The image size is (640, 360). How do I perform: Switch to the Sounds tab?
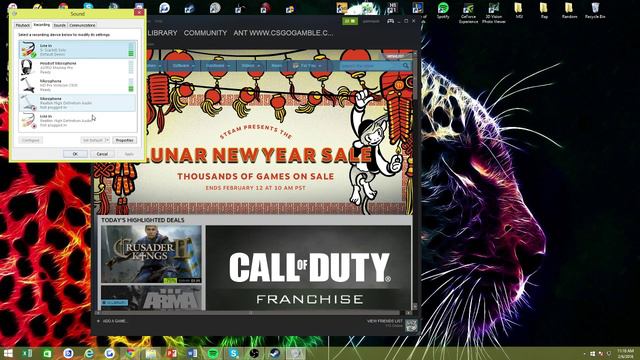tap(60, 25)
